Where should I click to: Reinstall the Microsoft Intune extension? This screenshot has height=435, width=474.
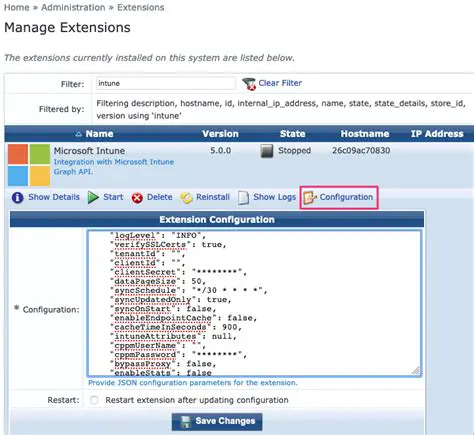click(213, 197)
